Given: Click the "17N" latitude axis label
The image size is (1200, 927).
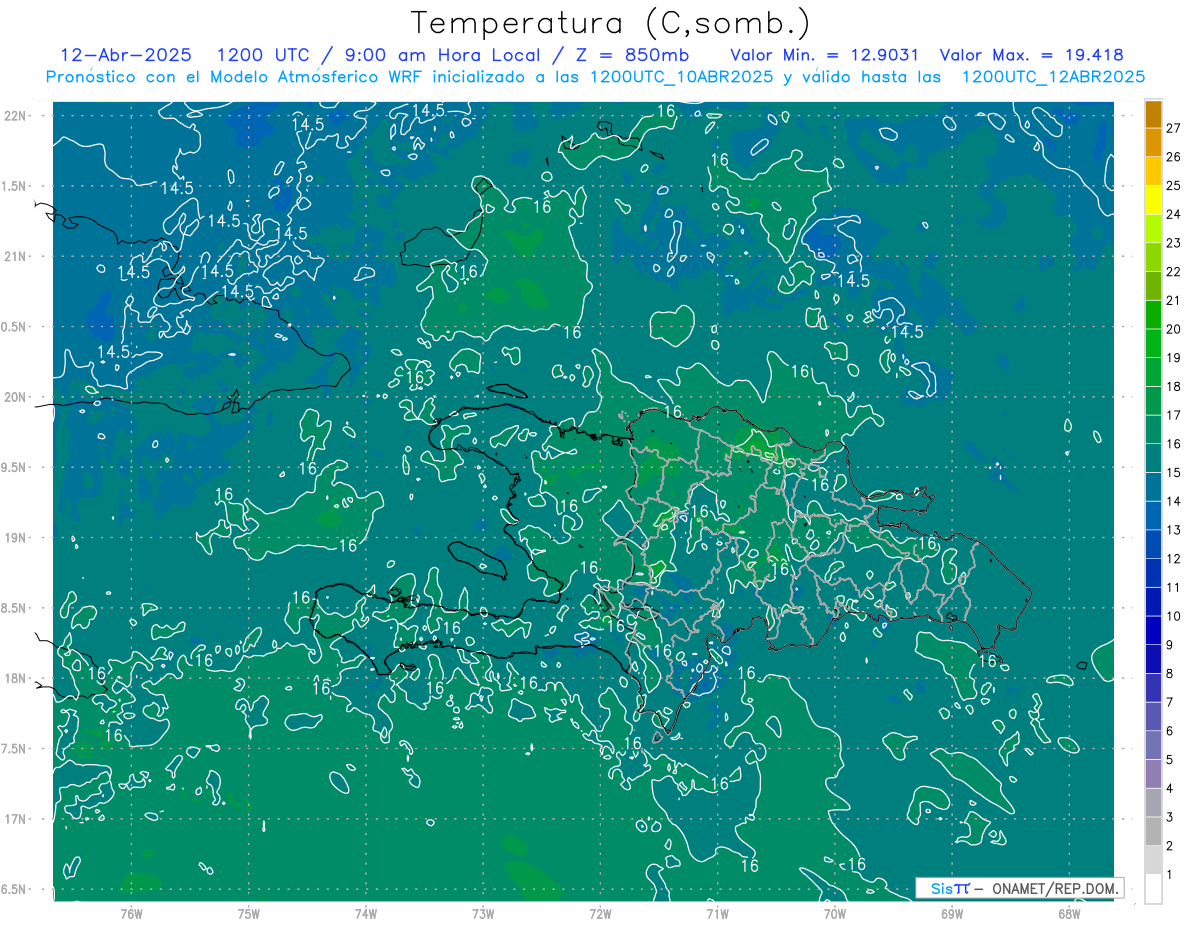Looking at the screenshot, I should pyautogui.click(x=17, y=819).
